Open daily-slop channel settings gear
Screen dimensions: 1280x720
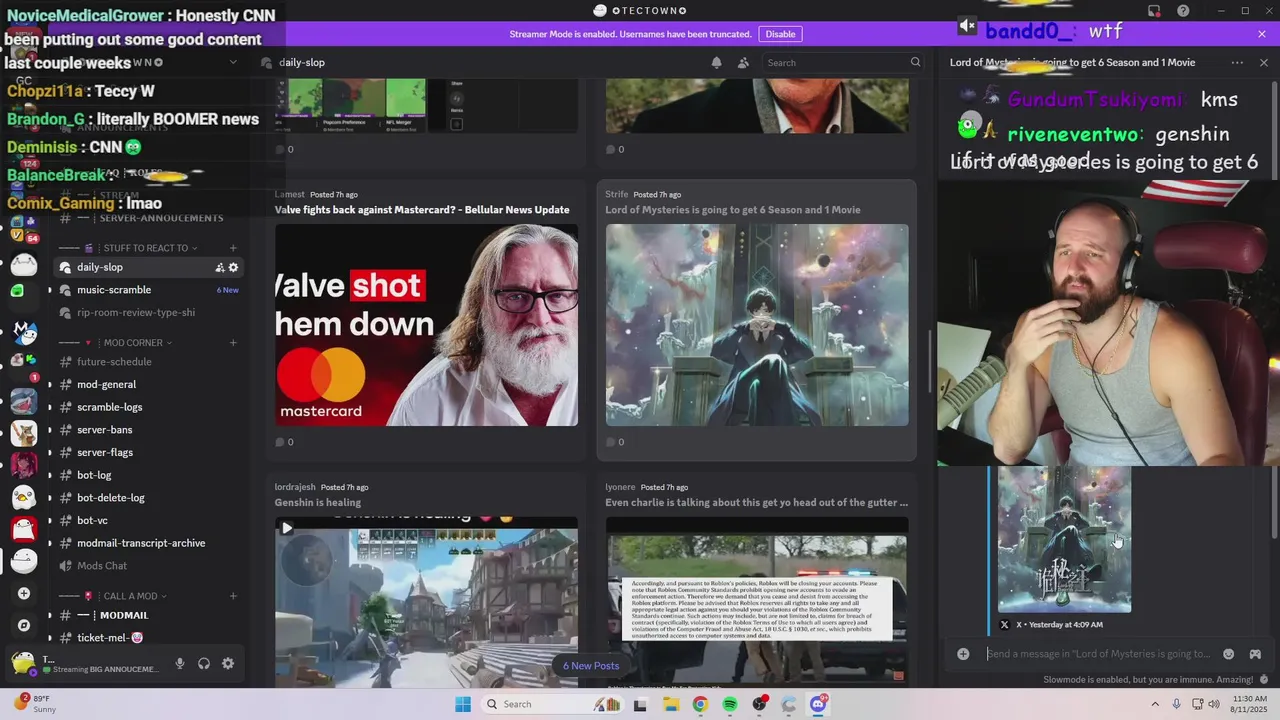click(x=234, y=267)
